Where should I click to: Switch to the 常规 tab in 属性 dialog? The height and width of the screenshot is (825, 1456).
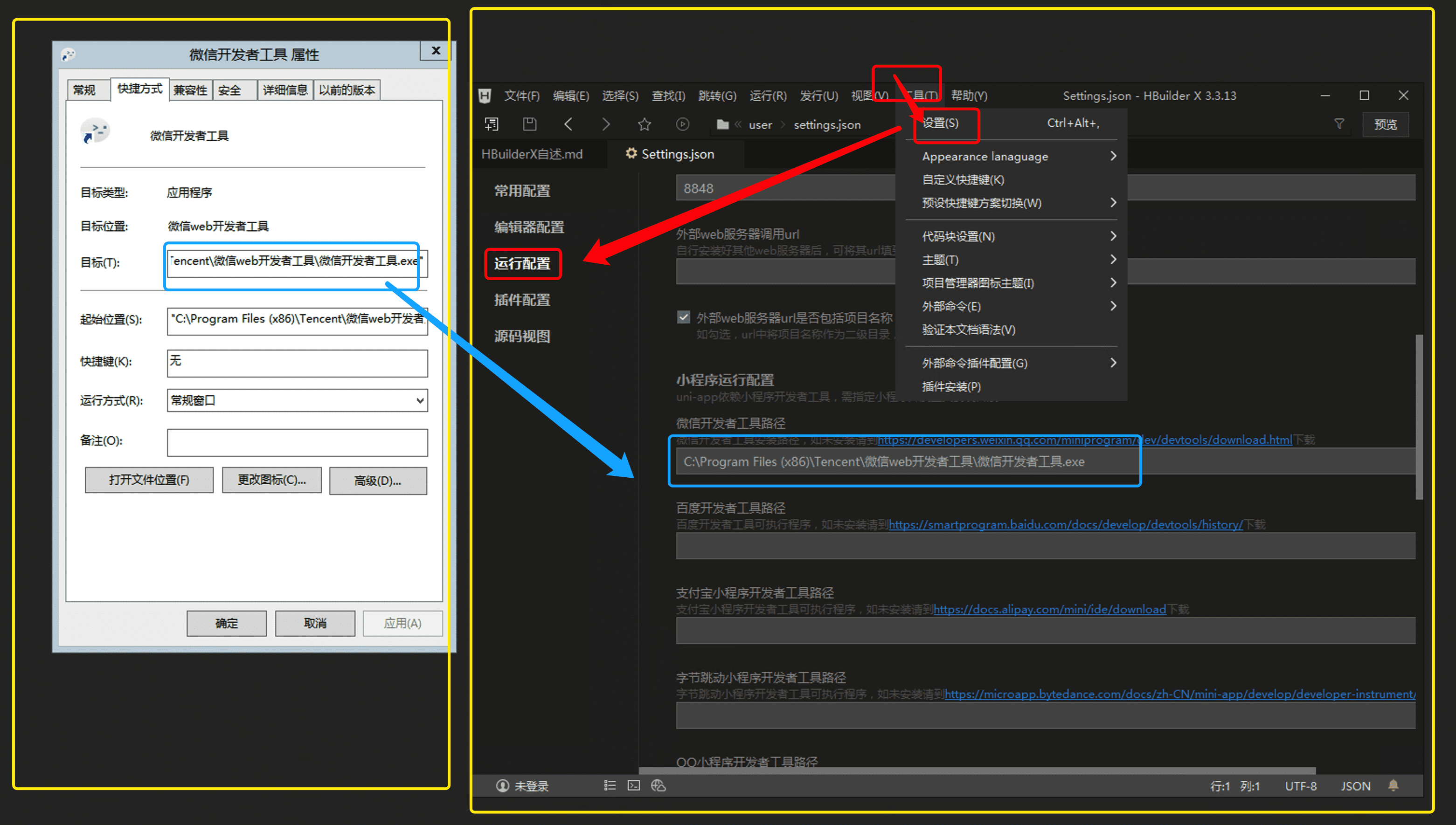click(x=89, y=90)
